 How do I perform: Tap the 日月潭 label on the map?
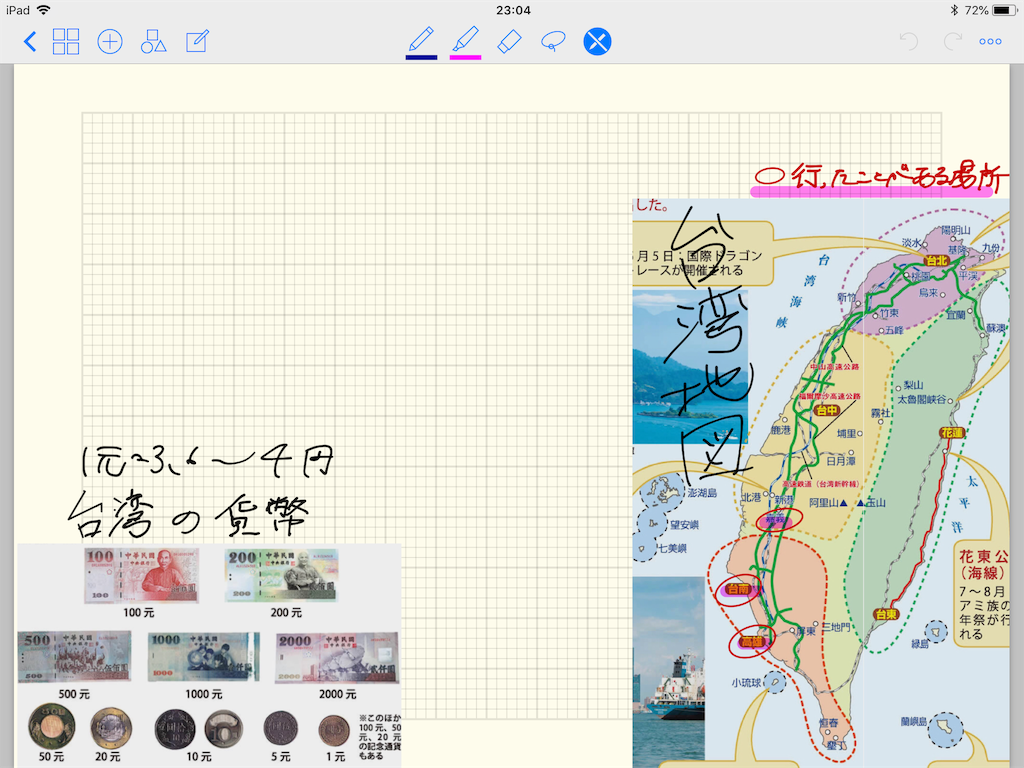[840, 461]
